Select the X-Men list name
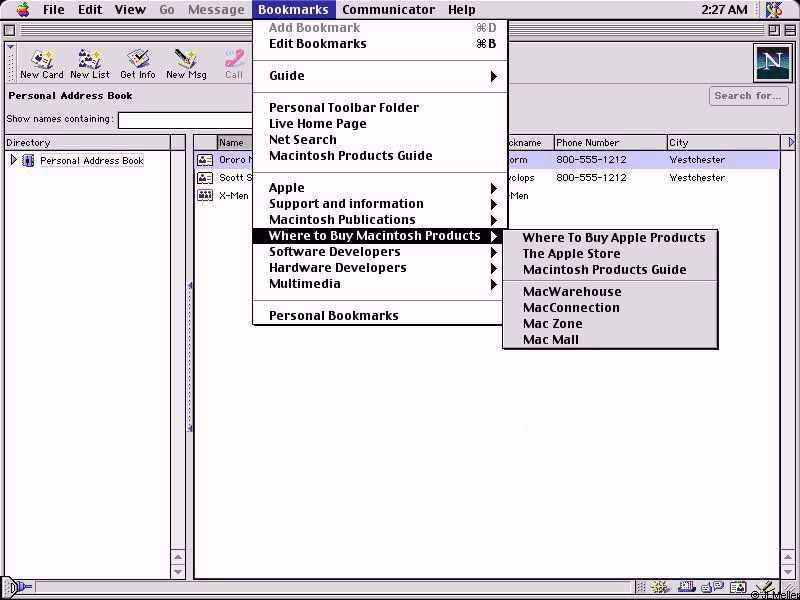Viewport: 800px width, 600px height. point(234,196)
